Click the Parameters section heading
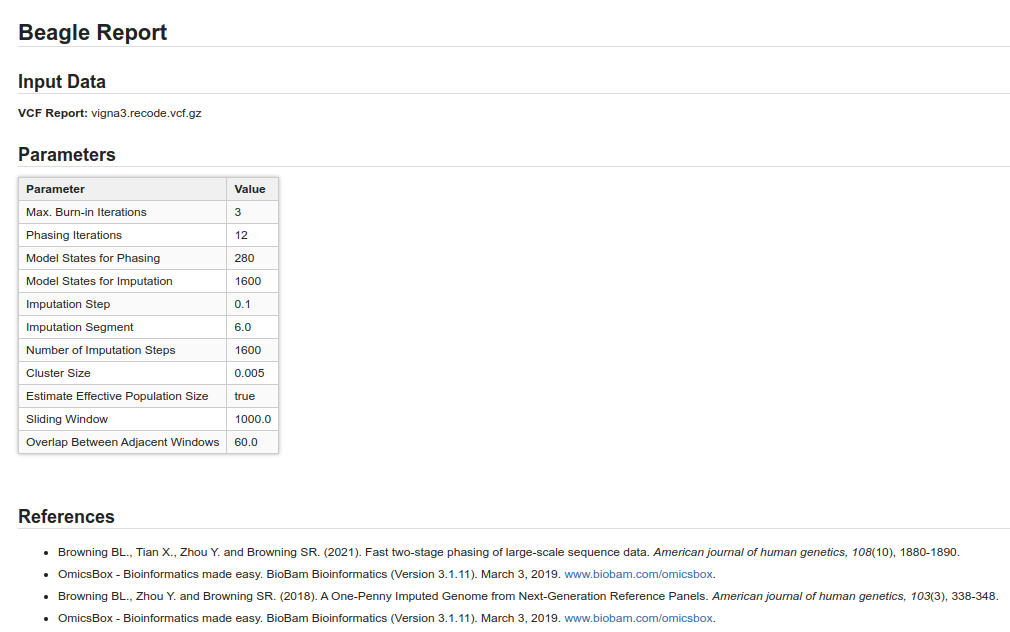The height and width of the screenshot is (632, 1010). [x=67, y=155]
